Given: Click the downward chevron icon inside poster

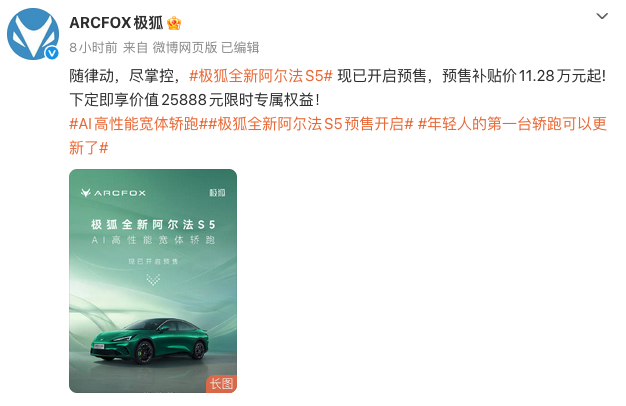Looking at the screenshot, I should [x=153, y=279].
